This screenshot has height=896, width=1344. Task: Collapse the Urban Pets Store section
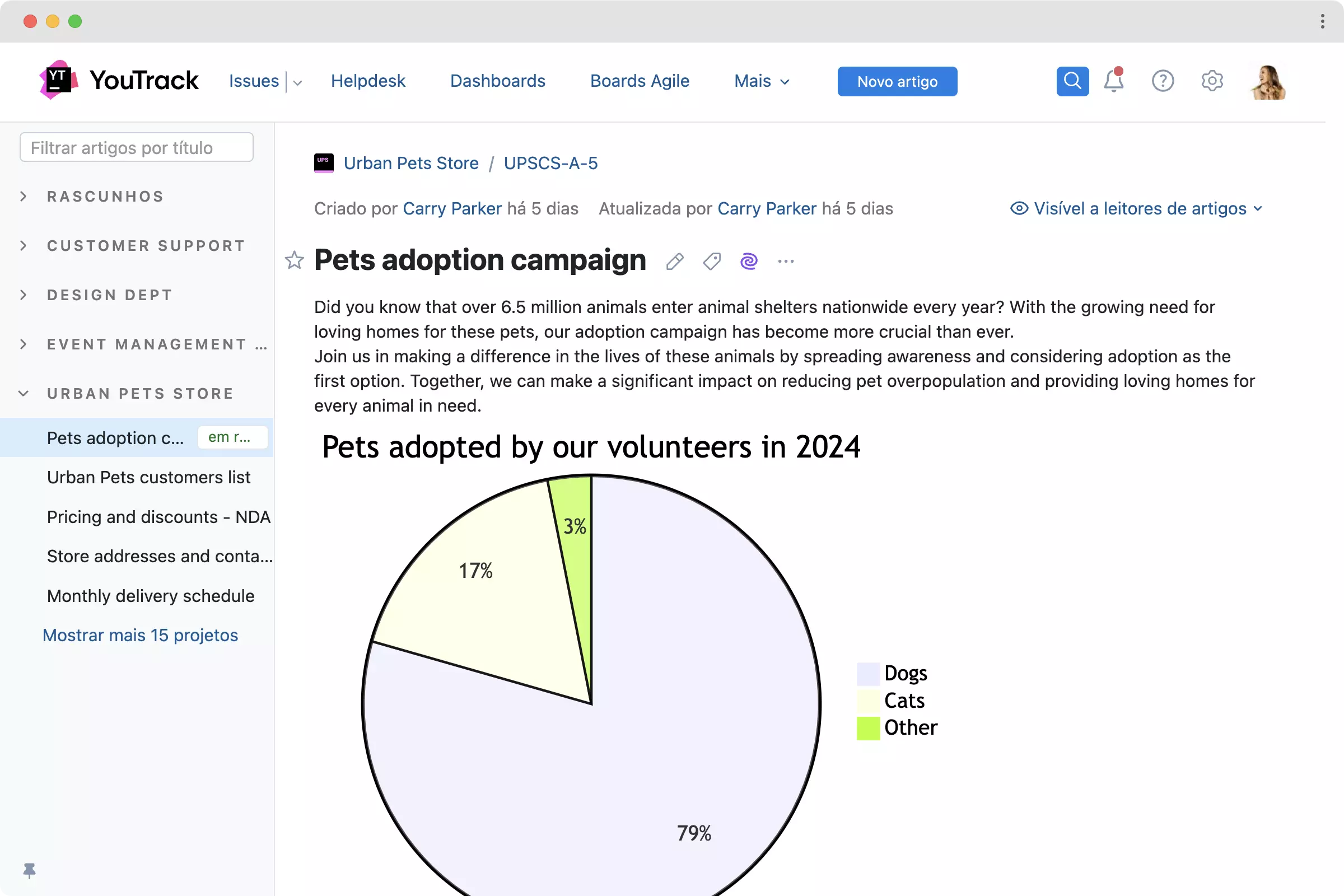[24, 394]
